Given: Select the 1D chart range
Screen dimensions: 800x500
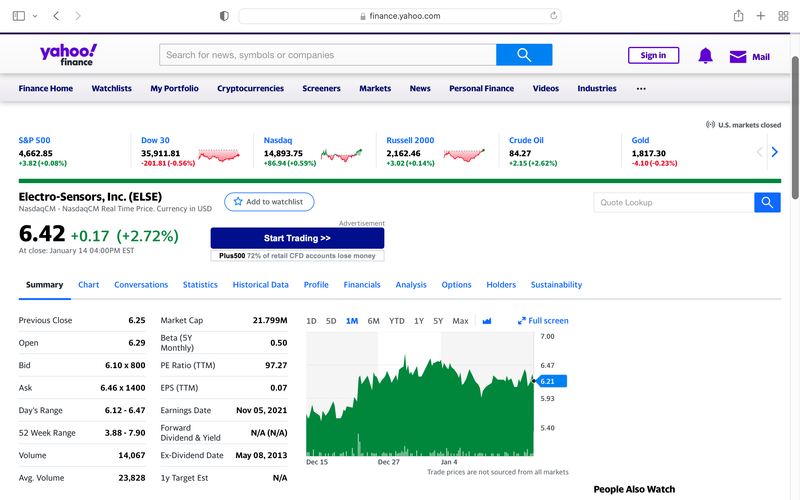Looking at the screenshot, I should point(311,321).
